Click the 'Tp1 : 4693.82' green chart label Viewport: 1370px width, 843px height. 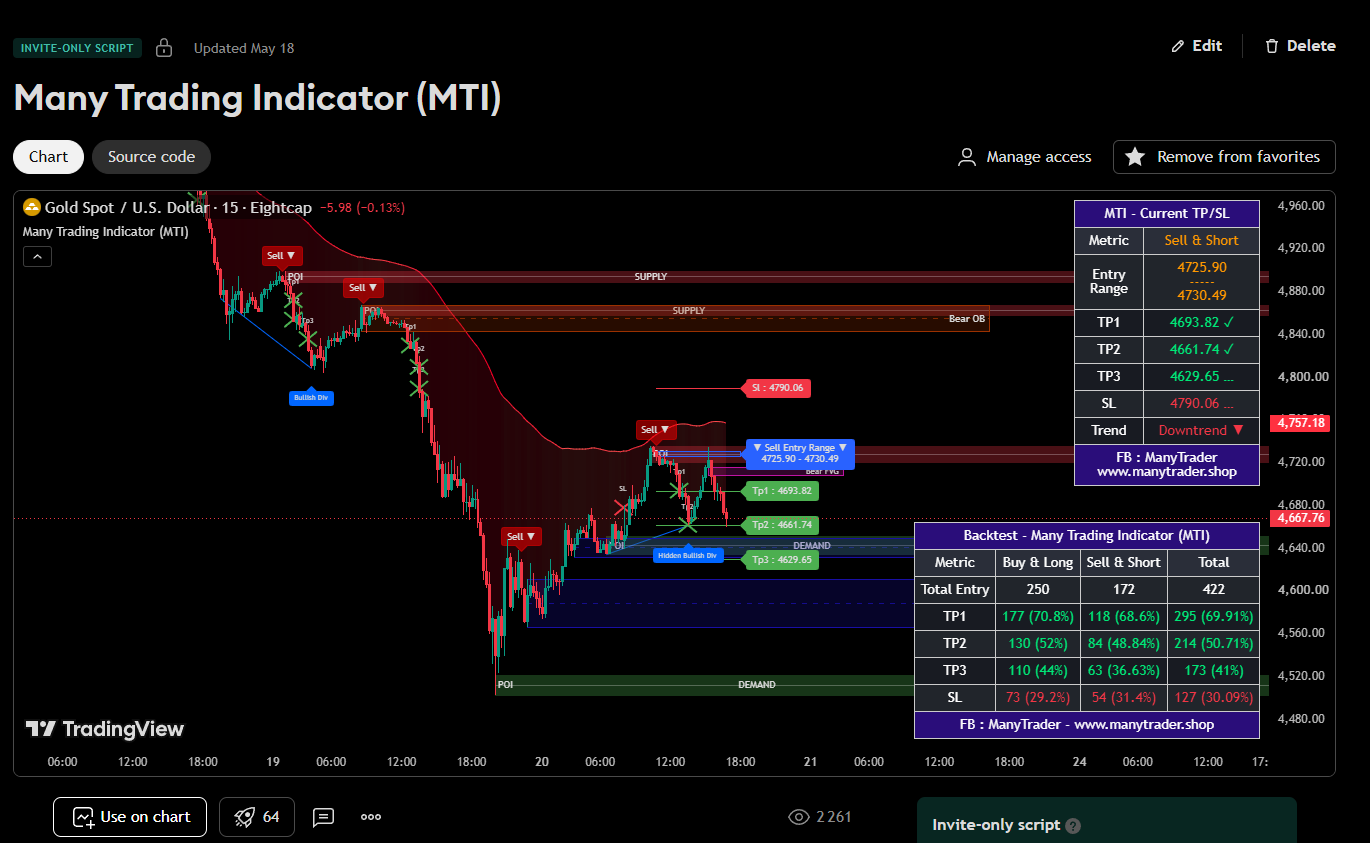[x=781, y=491]
